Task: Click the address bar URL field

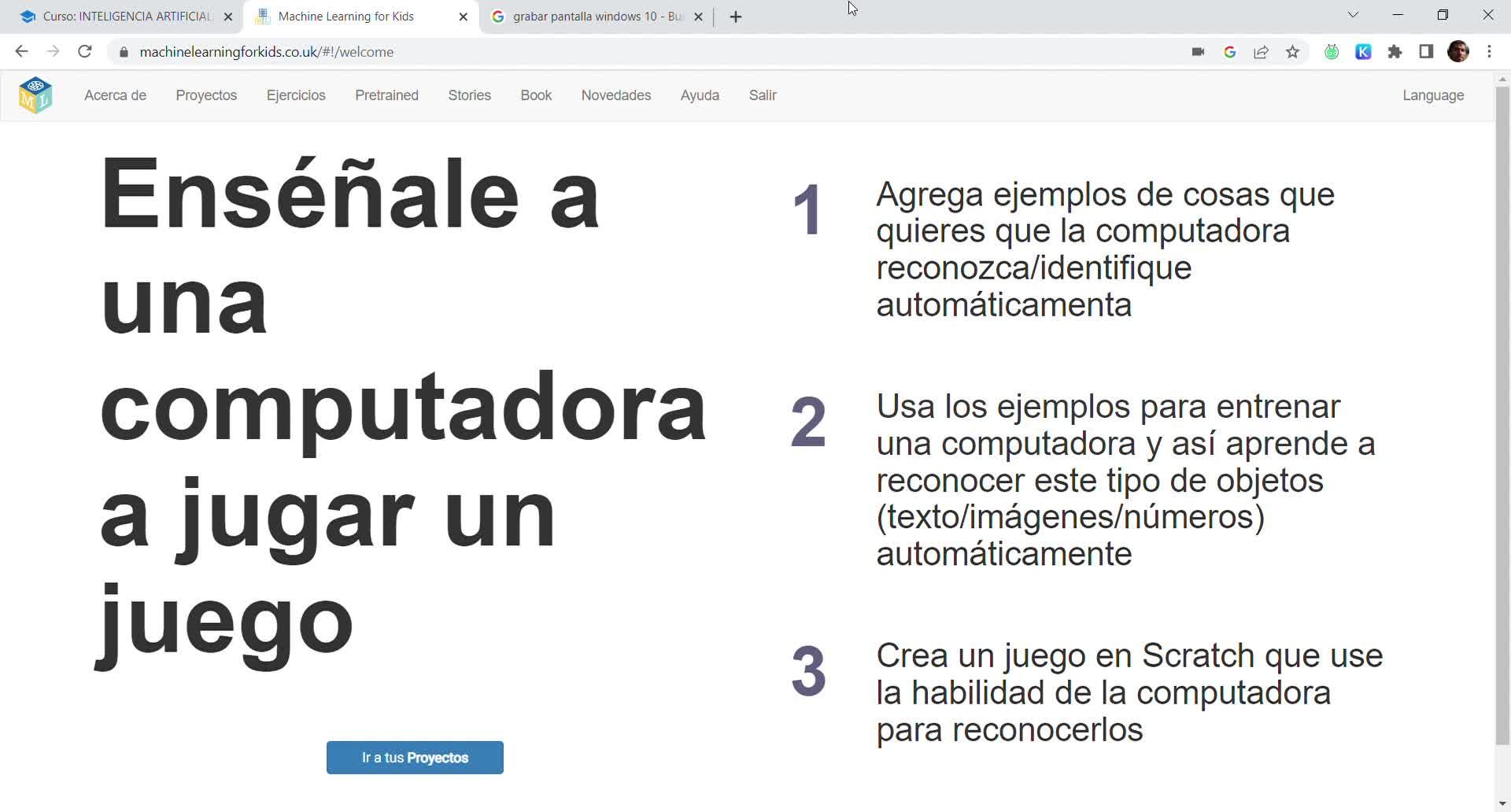Action: (x=645, y=52)
